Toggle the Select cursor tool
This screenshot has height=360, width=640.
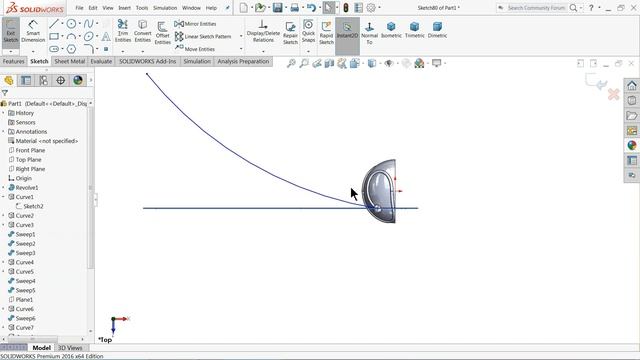tap(328, 8)
